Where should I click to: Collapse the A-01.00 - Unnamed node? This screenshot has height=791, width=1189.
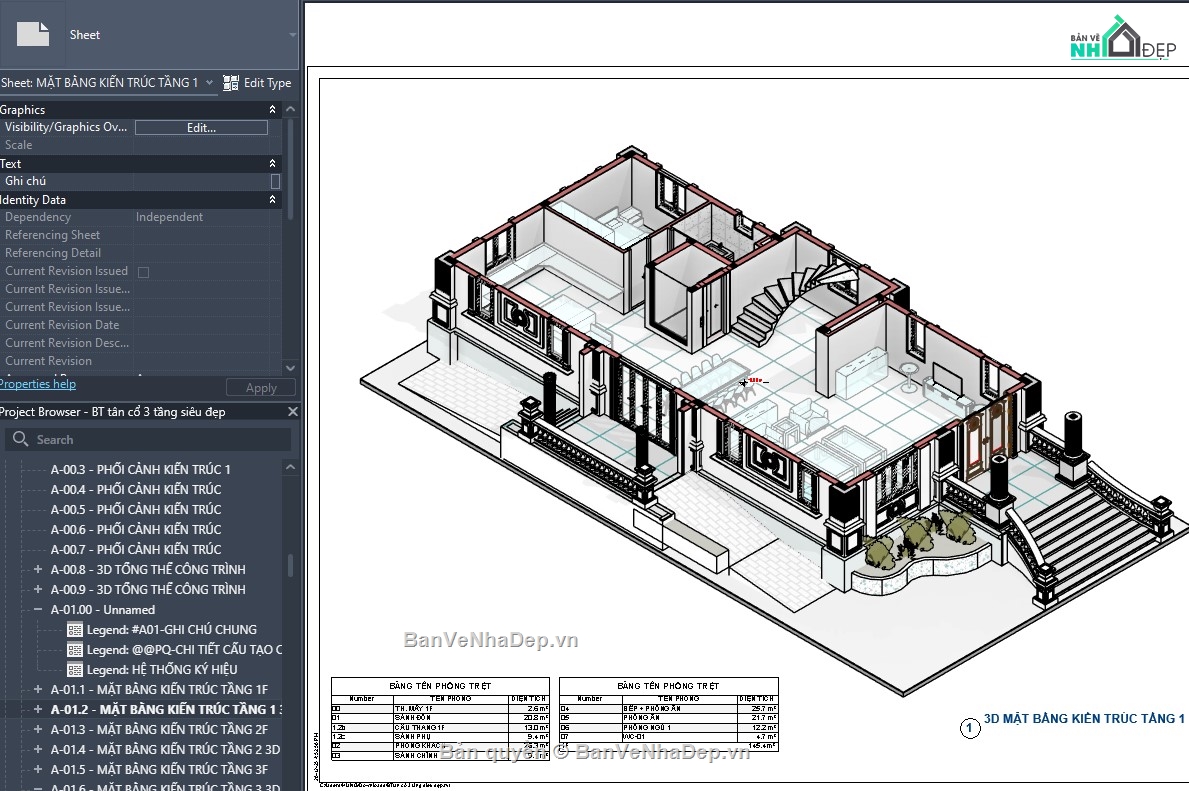pos(38,609)
